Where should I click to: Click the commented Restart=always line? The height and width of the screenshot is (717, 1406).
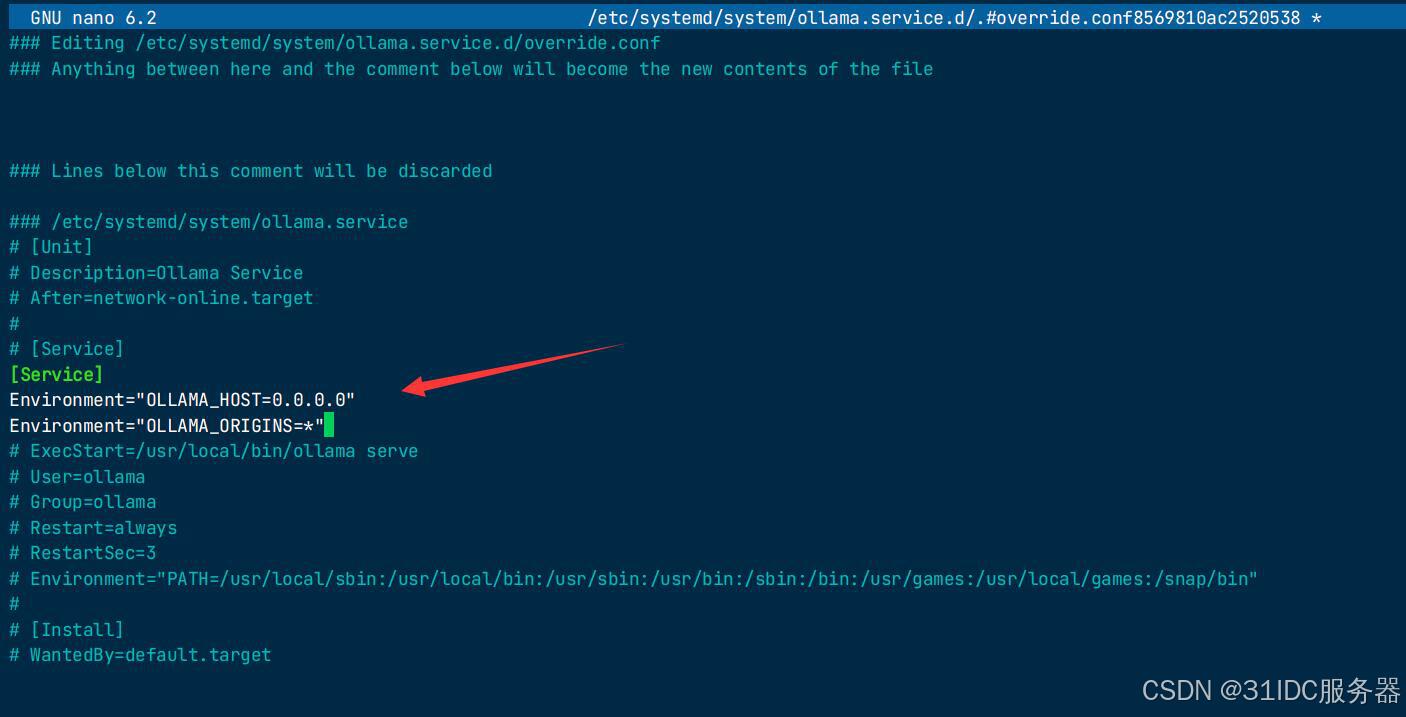coord(93,528)
